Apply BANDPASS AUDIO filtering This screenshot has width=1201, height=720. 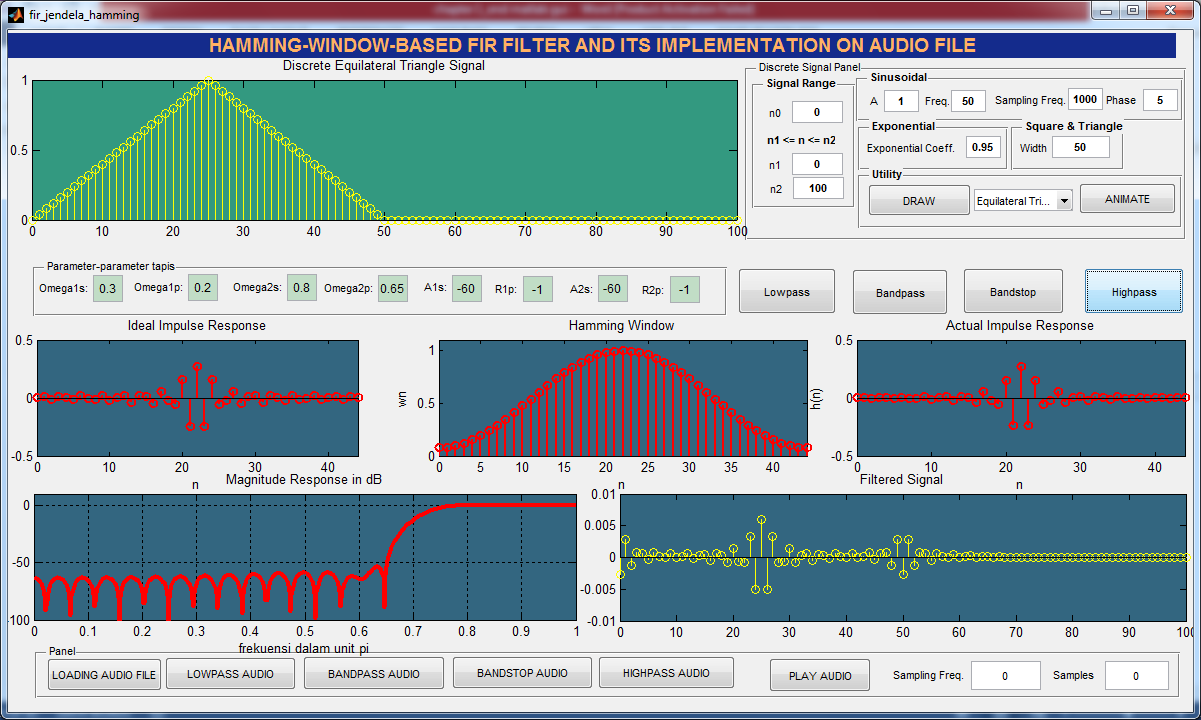pos(373,673)
